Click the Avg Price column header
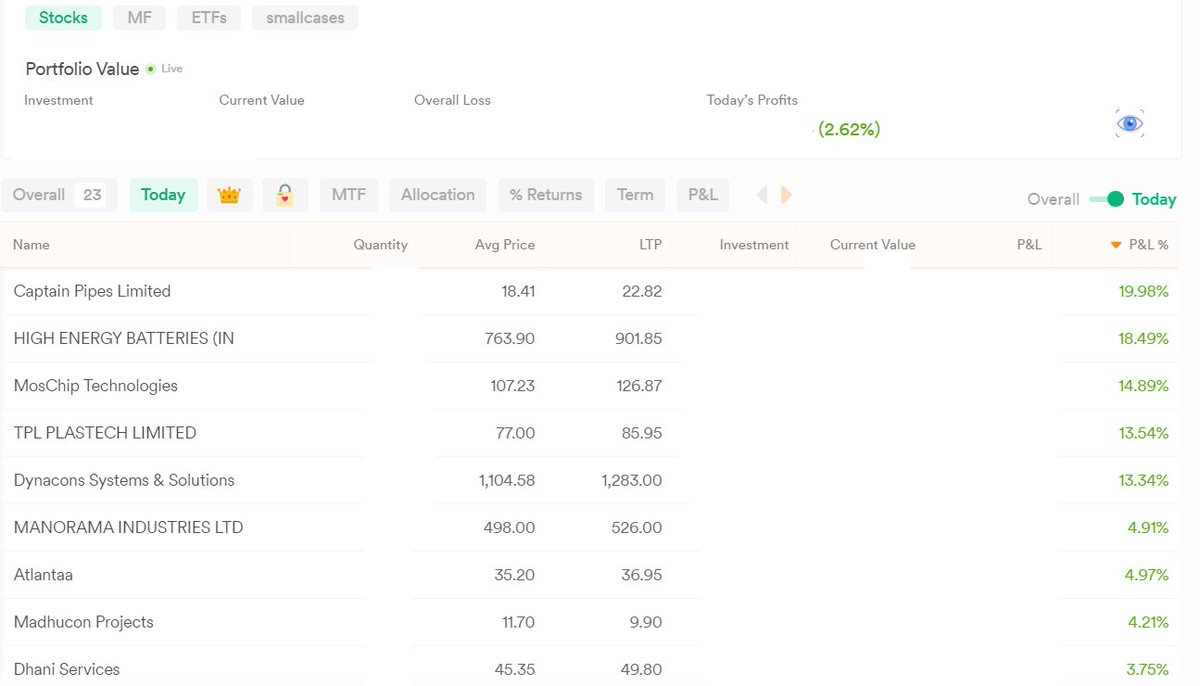The width and height of the screenshot is (1200, 686). click(x=505, y=245)
